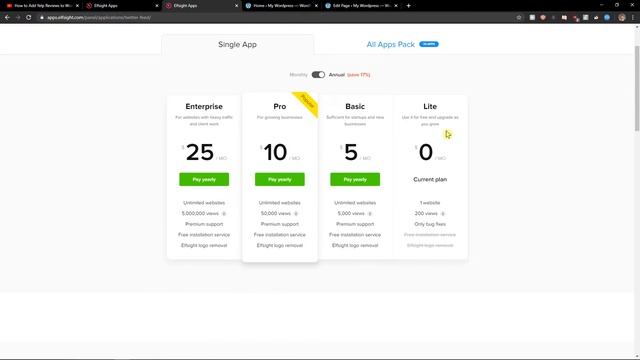Select the Monthly billing label
Image resolution: width=640 pixels, height=360 pixels.
click(x=298, y=75)
